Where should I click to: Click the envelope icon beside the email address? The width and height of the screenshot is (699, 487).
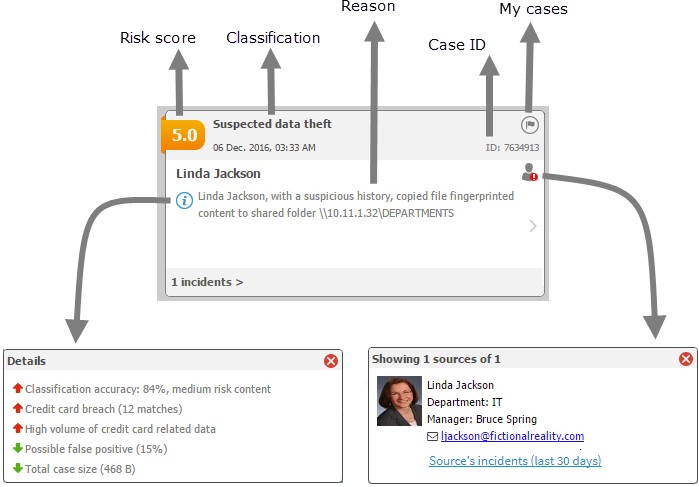click(x=432, y=437)
